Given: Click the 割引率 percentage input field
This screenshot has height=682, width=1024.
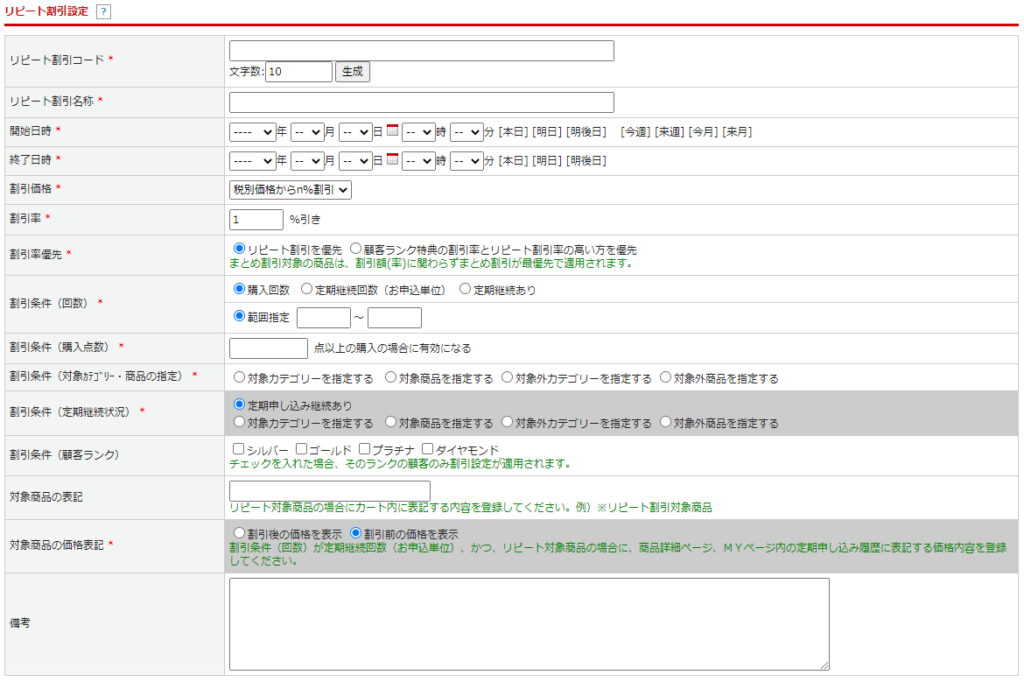Looking at the screenshot, I should pyautogui.click(x=256, y=219).
